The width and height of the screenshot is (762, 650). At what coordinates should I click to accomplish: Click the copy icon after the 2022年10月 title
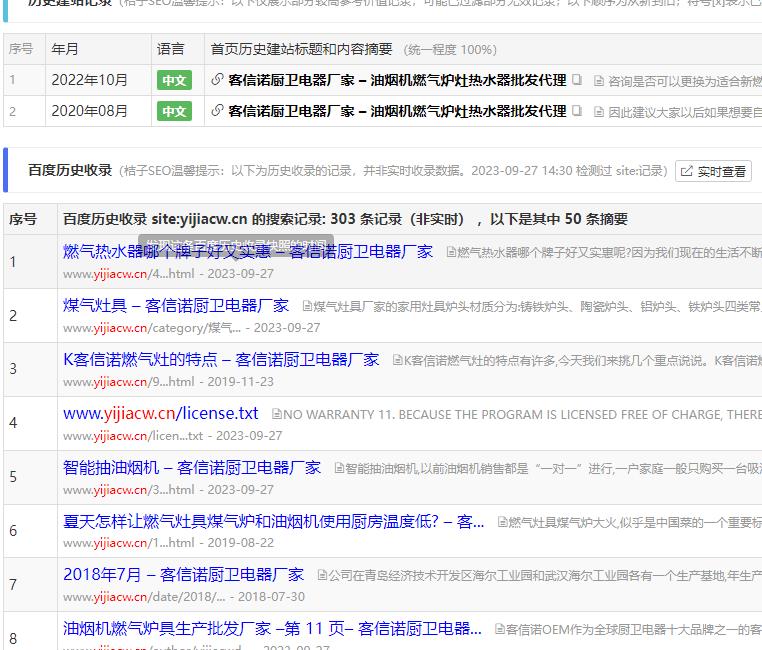576,79
